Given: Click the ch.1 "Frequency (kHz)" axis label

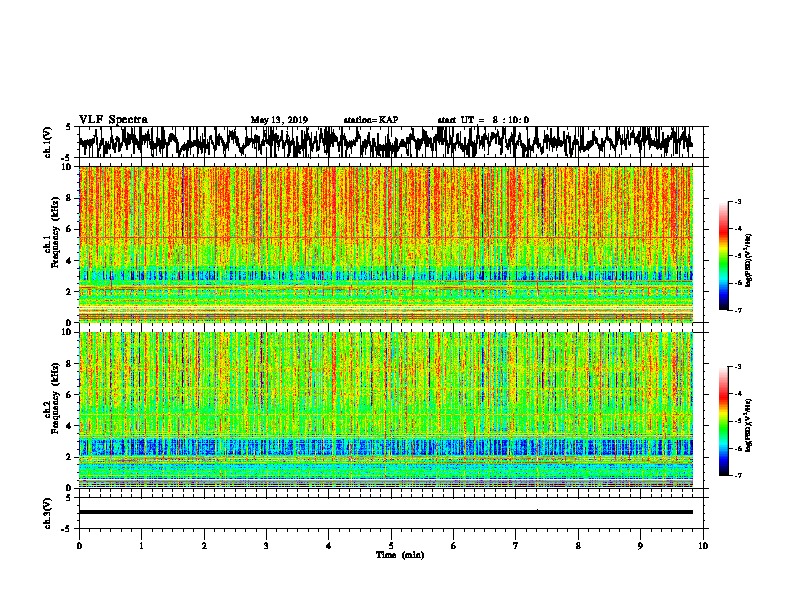Looking at the screenshot, I should pyautogui.click(x=55, y=232).
